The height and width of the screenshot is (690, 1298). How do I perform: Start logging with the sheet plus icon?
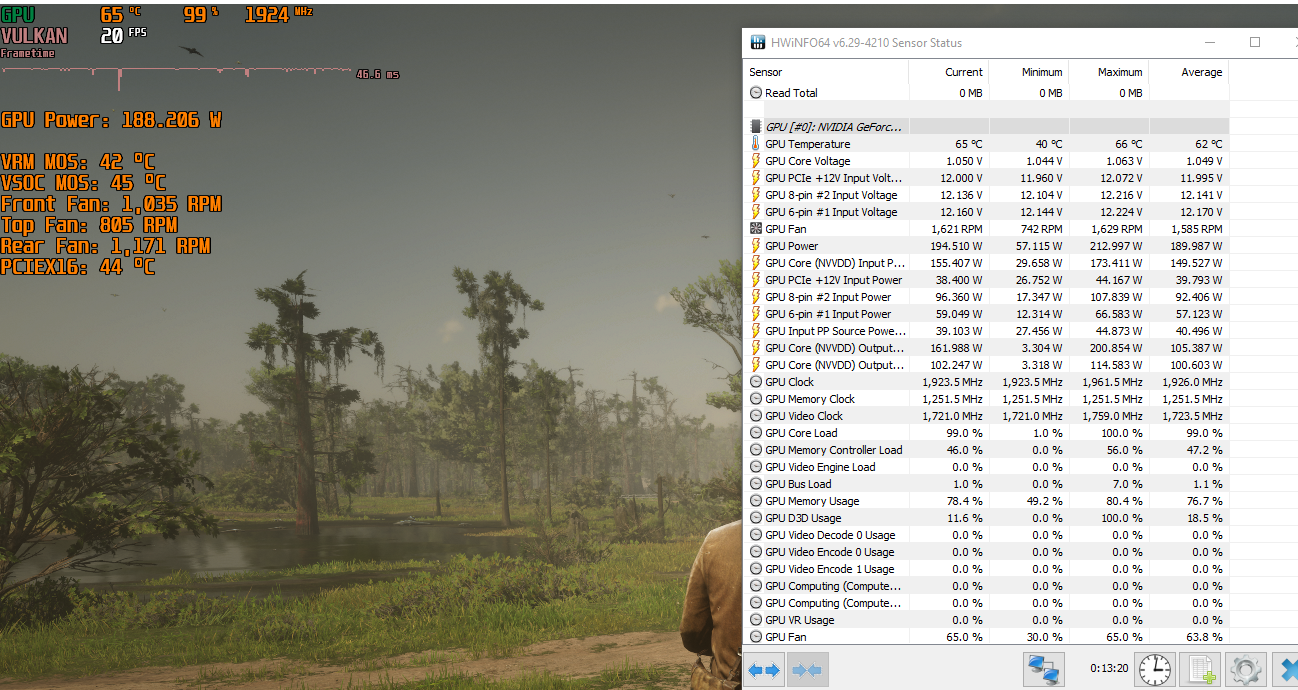click(1199, 669)
